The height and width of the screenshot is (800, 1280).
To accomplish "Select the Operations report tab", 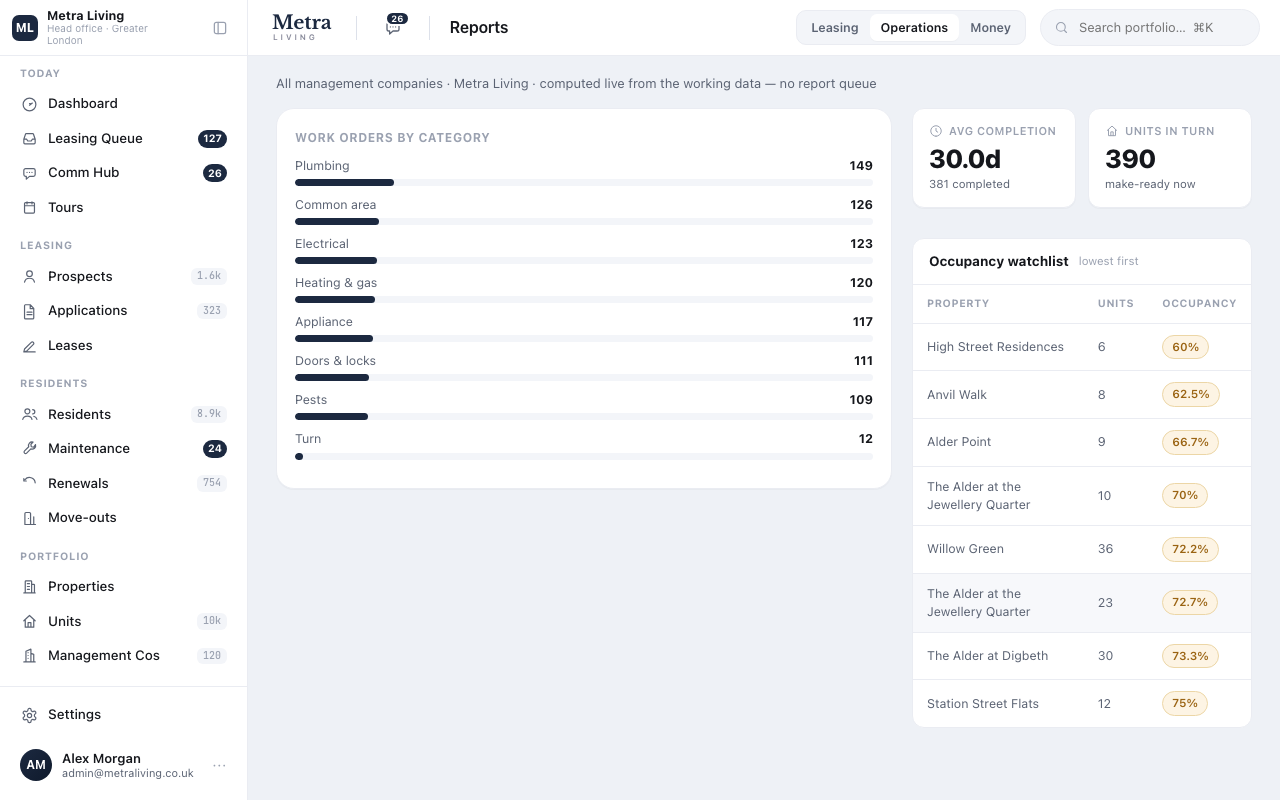I will (914, 28).
